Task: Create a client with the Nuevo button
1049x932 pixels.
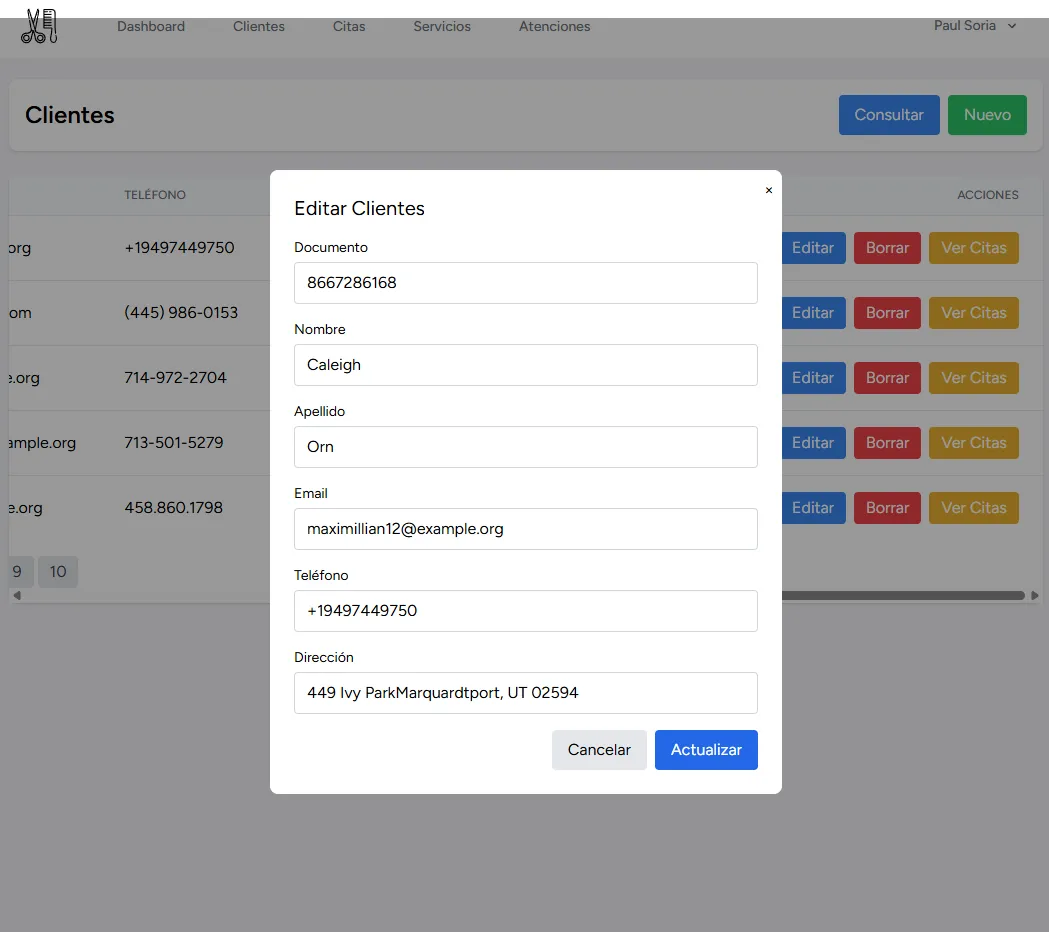Action: point(987,115)
